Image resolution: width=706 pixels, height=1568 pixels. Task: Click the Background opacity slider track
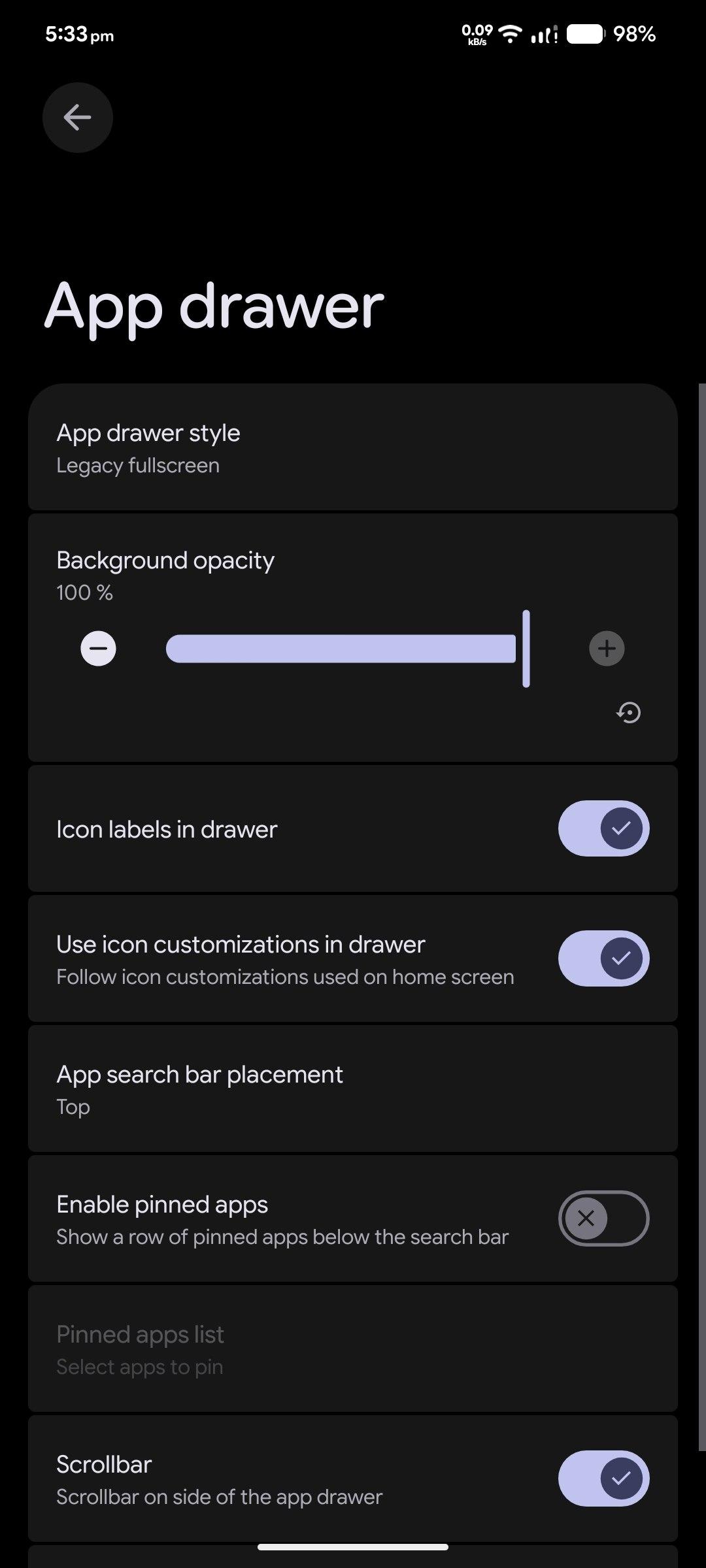point(340,649)
